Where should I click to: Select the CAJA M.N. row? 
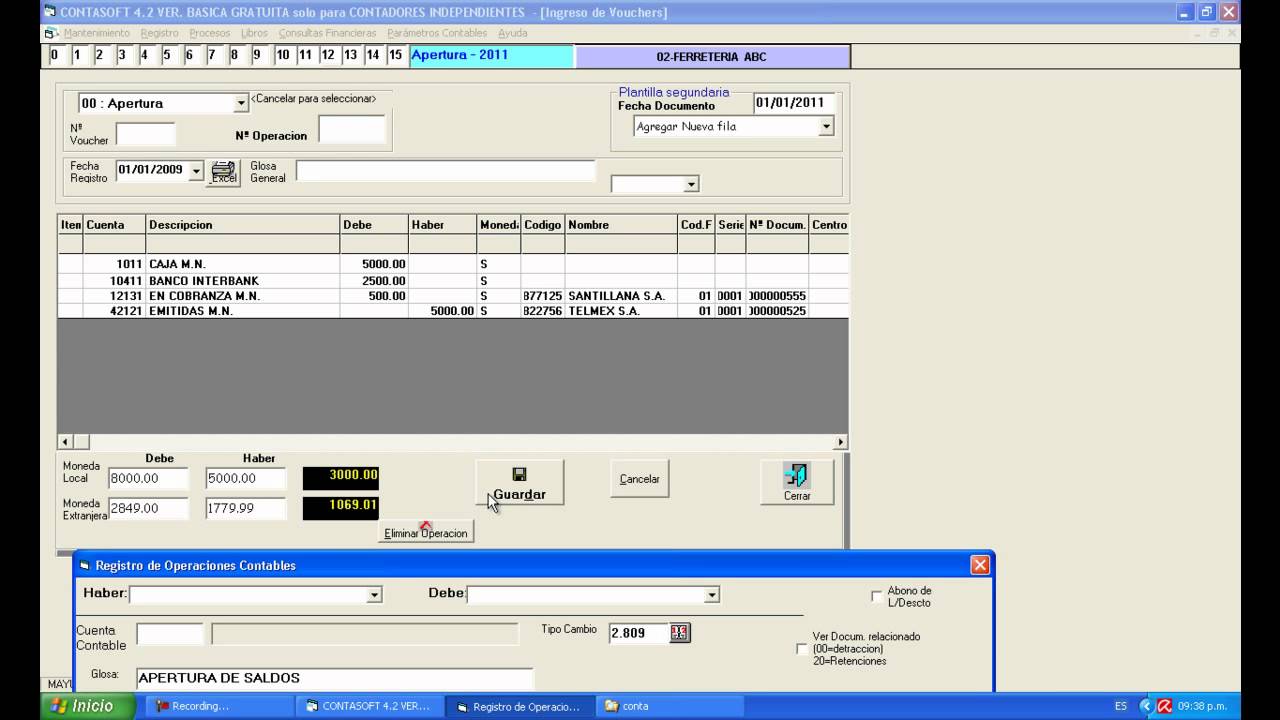(452, 264)
